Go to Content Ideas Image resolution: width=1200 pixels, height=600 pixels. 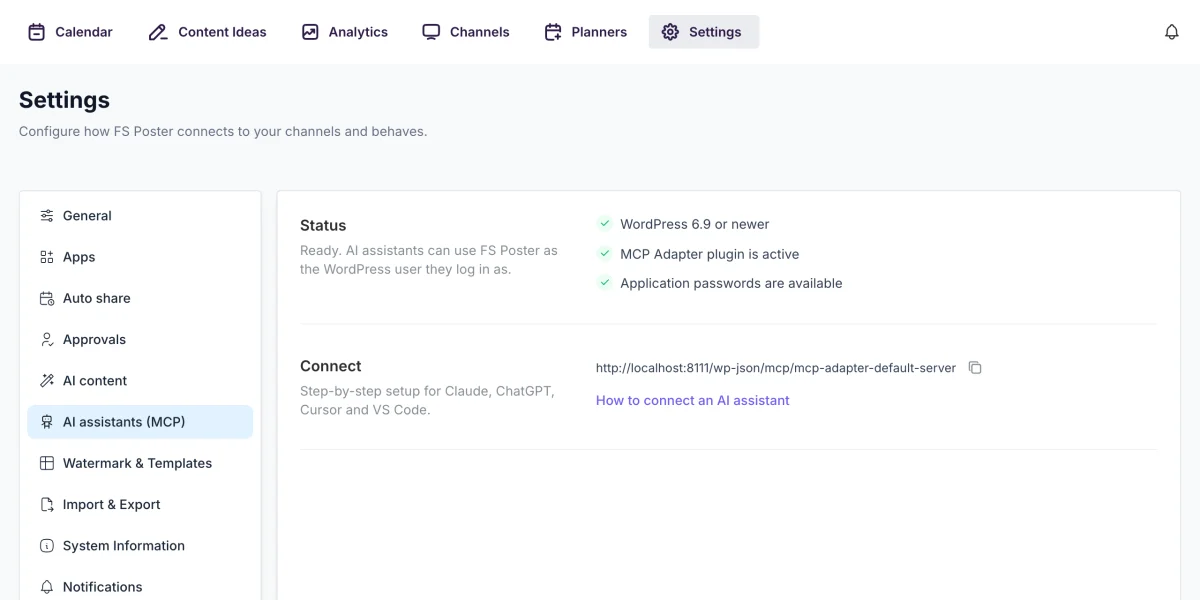[x=207, y=32]
